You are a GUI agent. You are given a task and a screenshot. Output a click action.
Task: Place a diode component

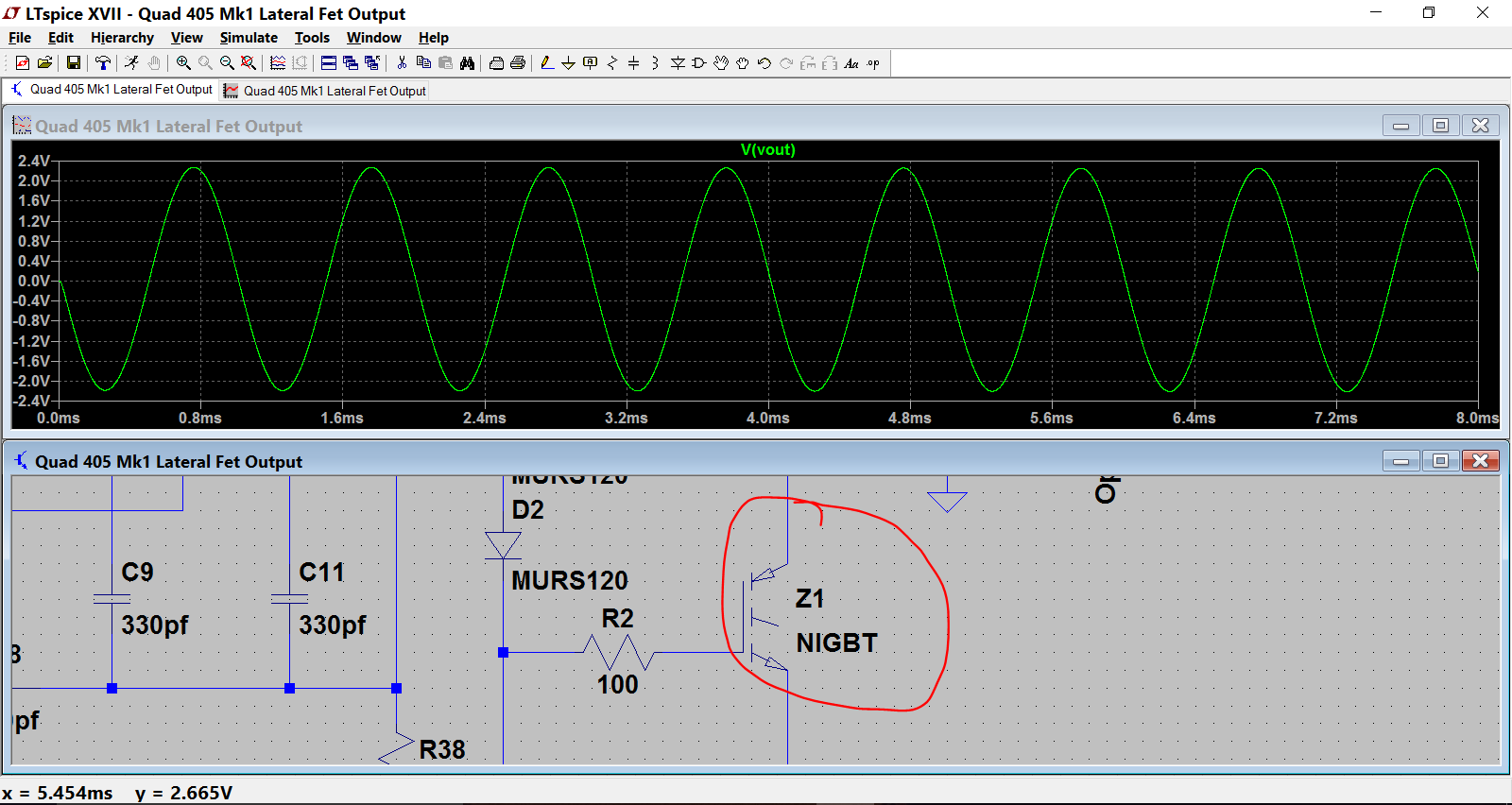678,63
